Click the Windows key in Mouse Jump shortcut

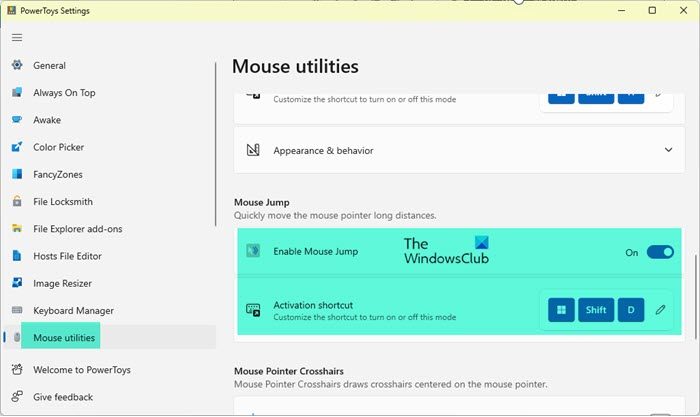[x=561, y=310]
